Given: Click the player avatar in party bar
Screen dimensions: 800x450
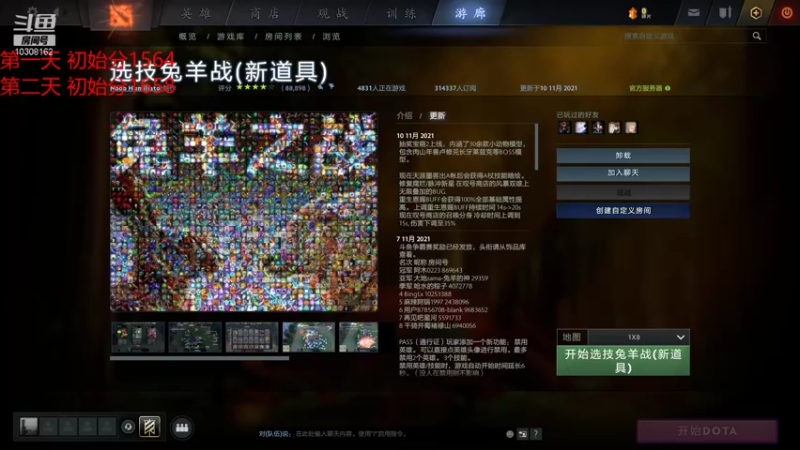Looking at the screenshot, I should (x=29, y=426).
